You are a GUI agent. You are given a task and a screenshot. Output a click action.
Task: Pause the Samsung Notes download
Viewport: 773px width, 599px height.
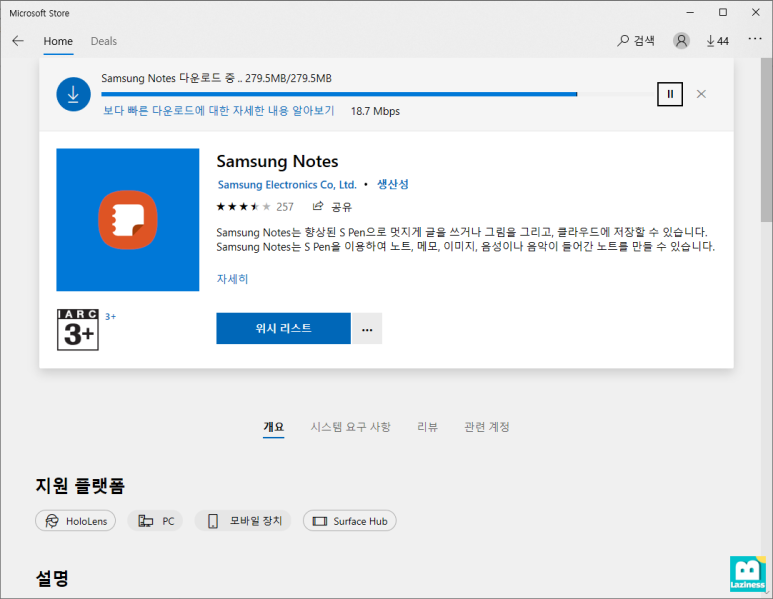(x=669, y=94)
